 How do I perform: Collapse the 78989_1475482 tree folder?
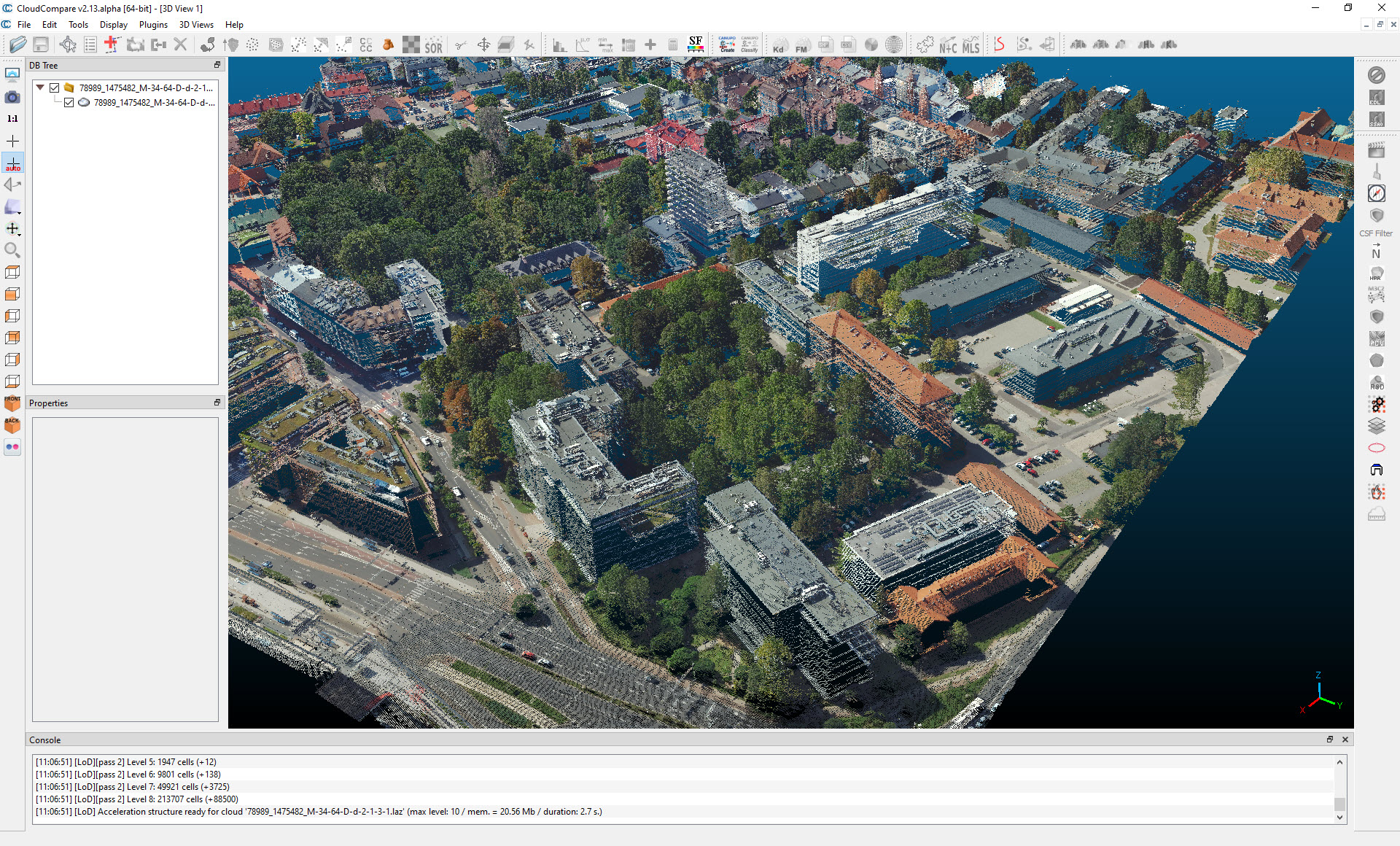[40, 88]
